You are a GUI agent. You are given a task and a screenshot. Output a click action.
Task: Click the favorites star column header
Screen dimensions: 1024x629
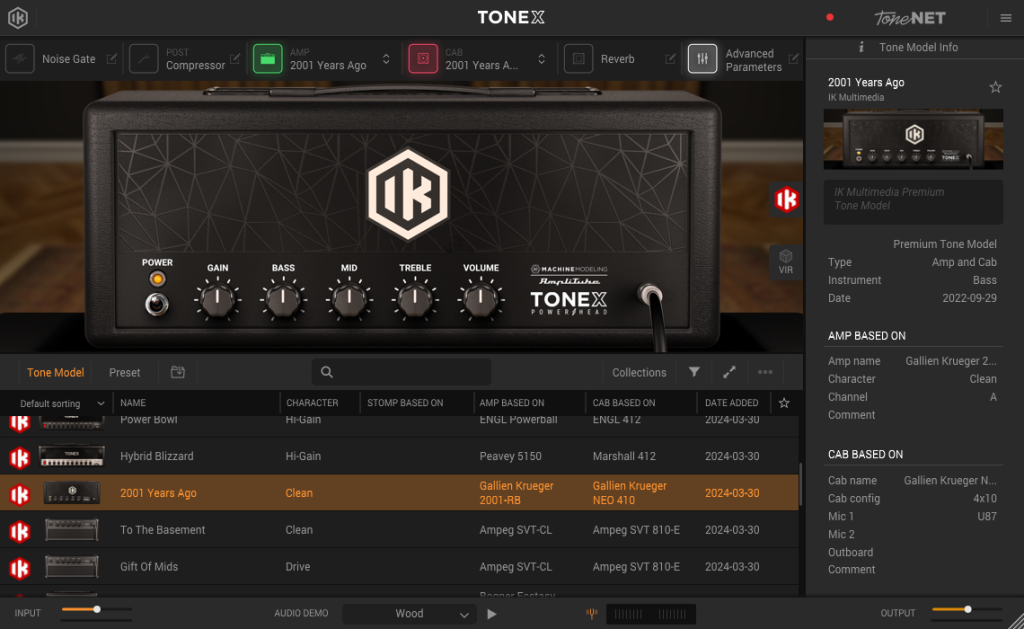coord(784,403)
